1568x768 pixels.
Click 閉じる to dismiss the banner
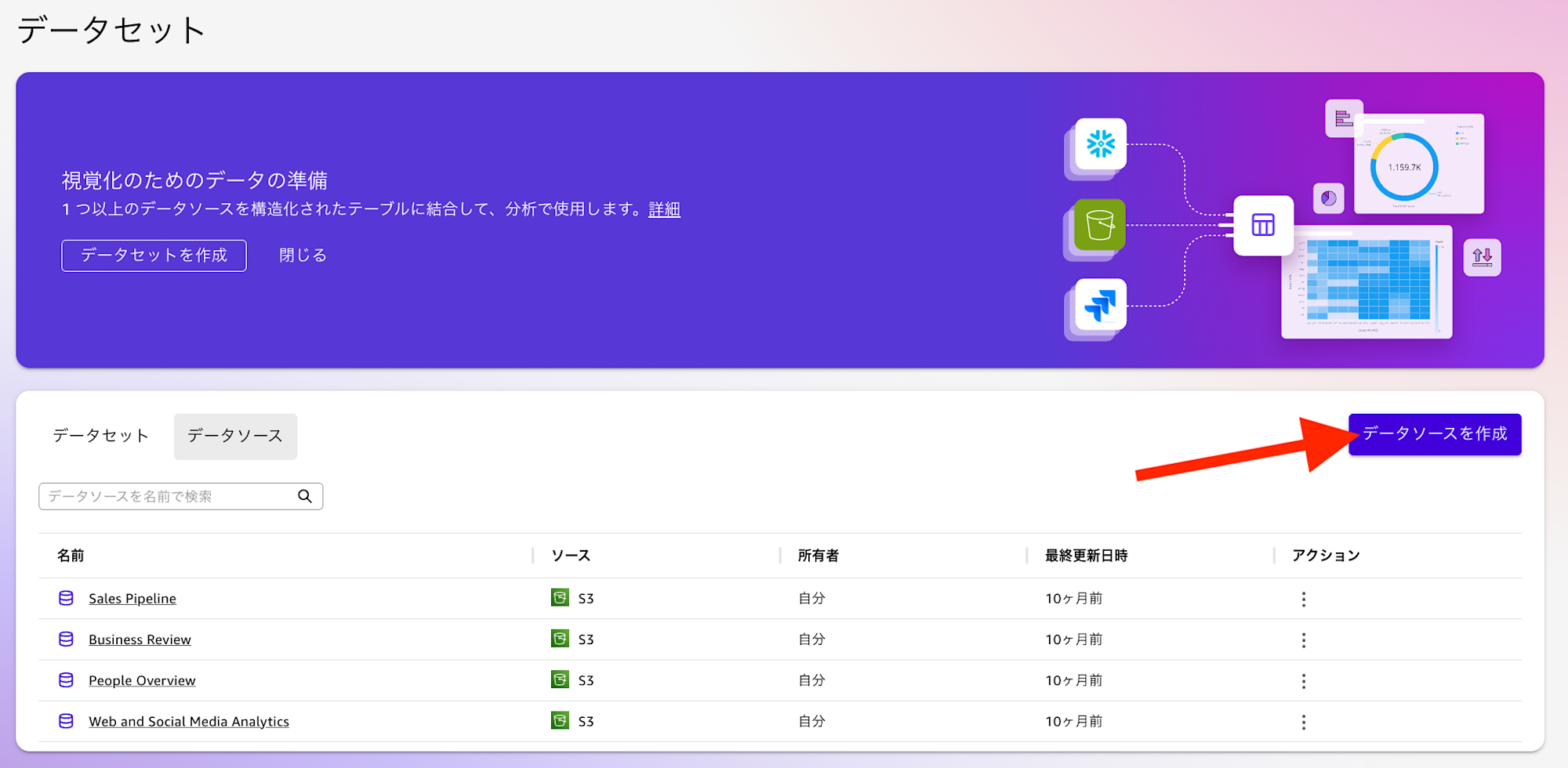click(x=301, y=255)
